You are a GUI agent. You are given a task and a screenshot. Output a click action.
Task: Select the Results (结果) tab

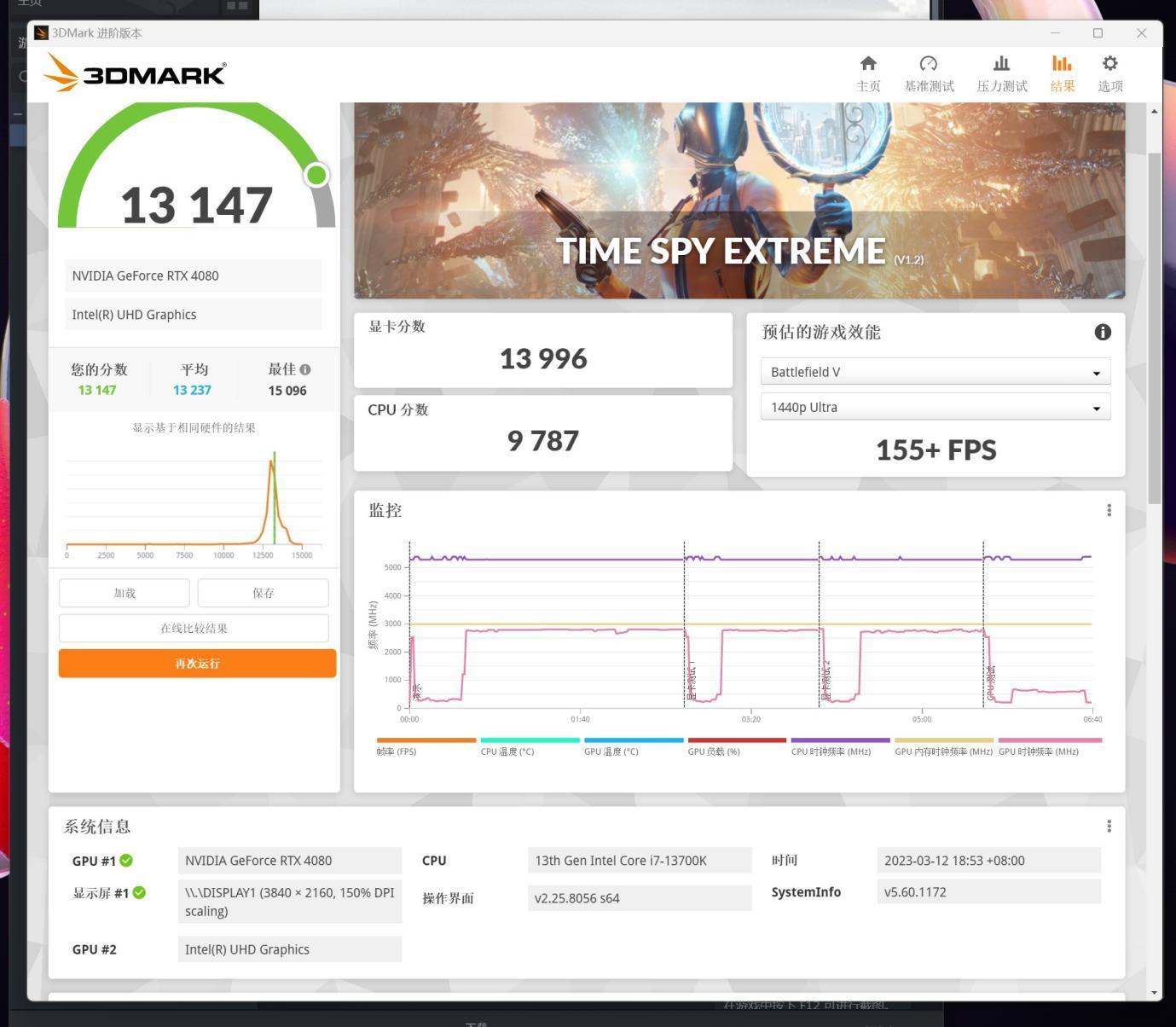pyautogui.click(x=1062, y=74)
